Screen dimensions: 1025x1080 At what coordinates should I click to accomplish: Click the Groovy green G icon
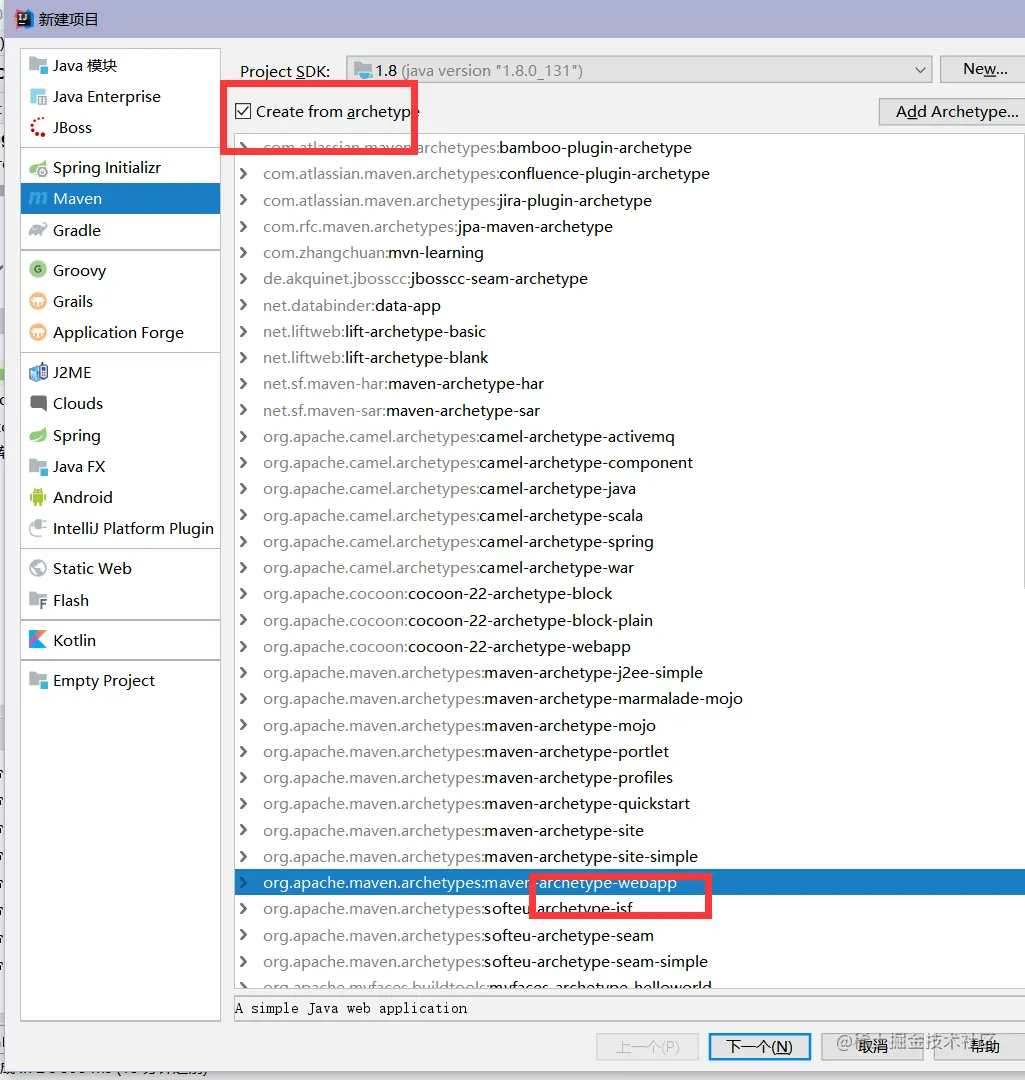point(38,269)
